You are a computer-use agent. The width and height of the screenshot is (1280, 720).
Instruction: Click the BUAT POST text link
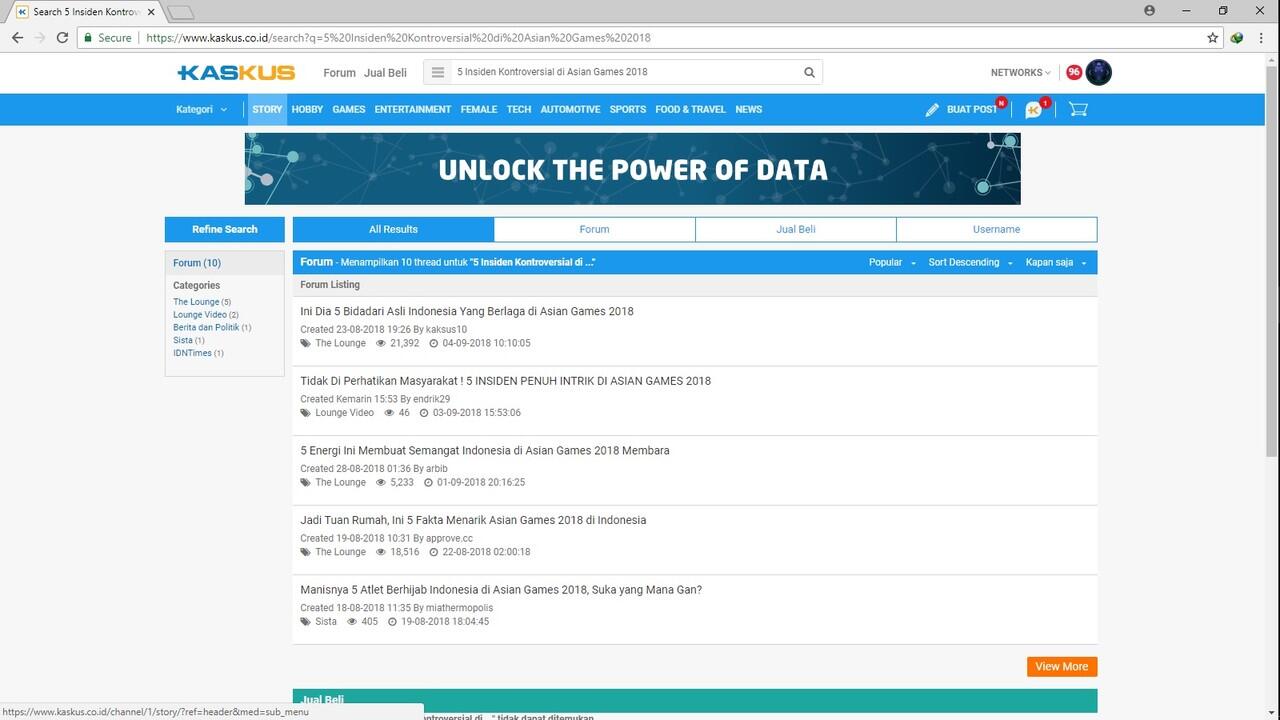(x=972, y=109)
